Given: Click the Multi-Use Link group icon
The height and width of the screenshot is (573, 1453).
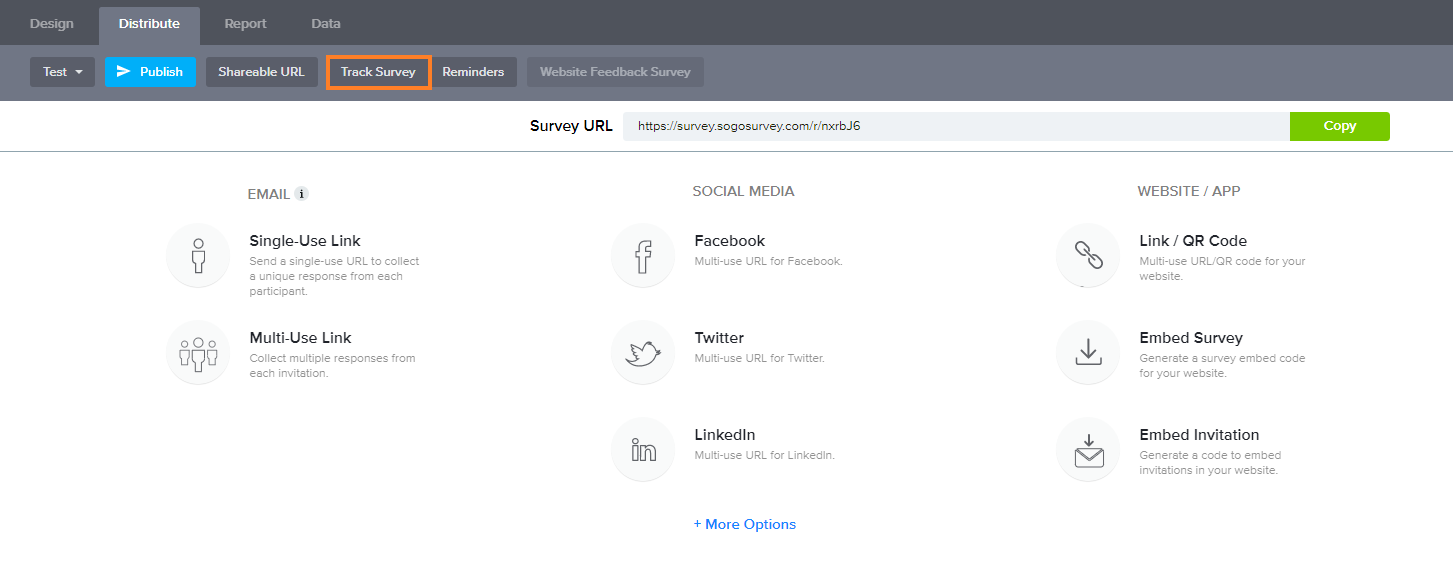Looking at the screenshot, I should (198, 353).
